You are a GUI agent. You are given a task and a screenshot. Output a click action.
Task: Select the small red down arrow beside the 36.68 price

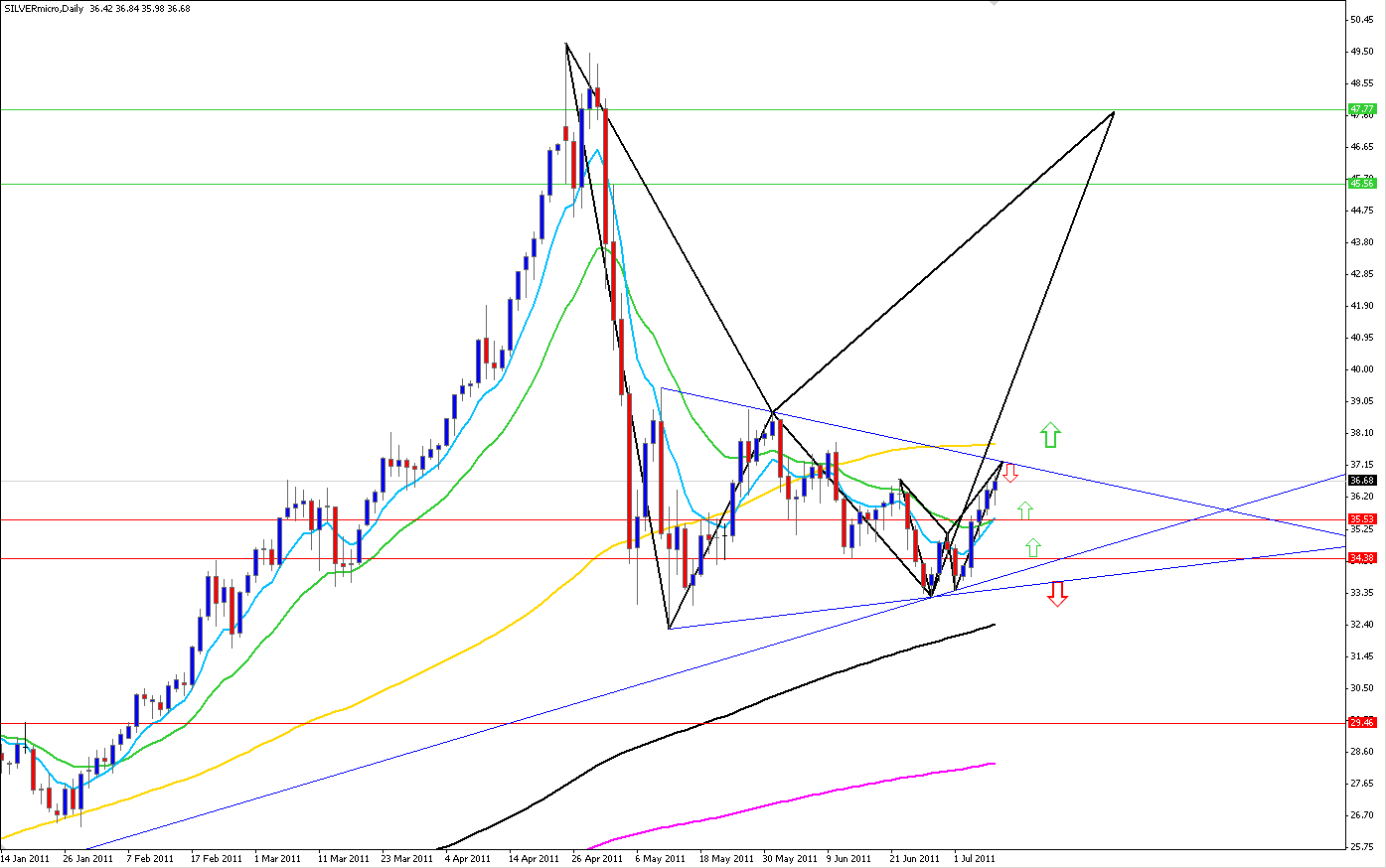tap(1010, 473)
